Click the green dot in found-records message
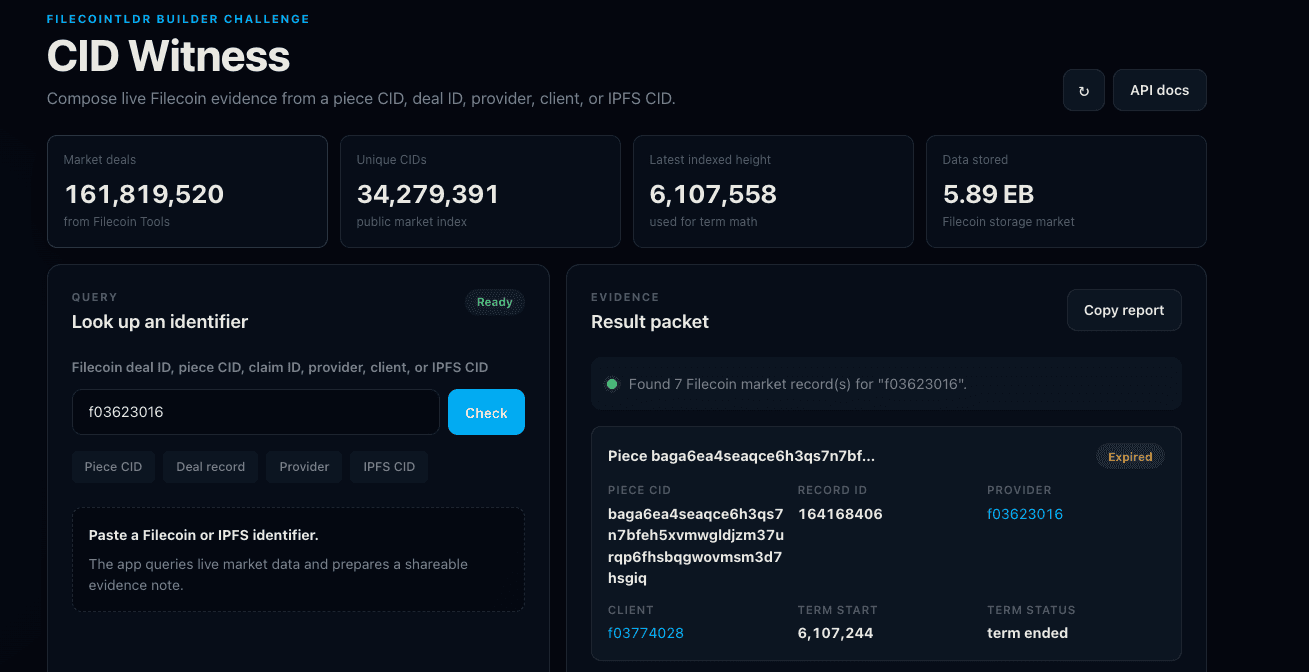This screenshot has height=672, width=1309. [x=612, y=384]
